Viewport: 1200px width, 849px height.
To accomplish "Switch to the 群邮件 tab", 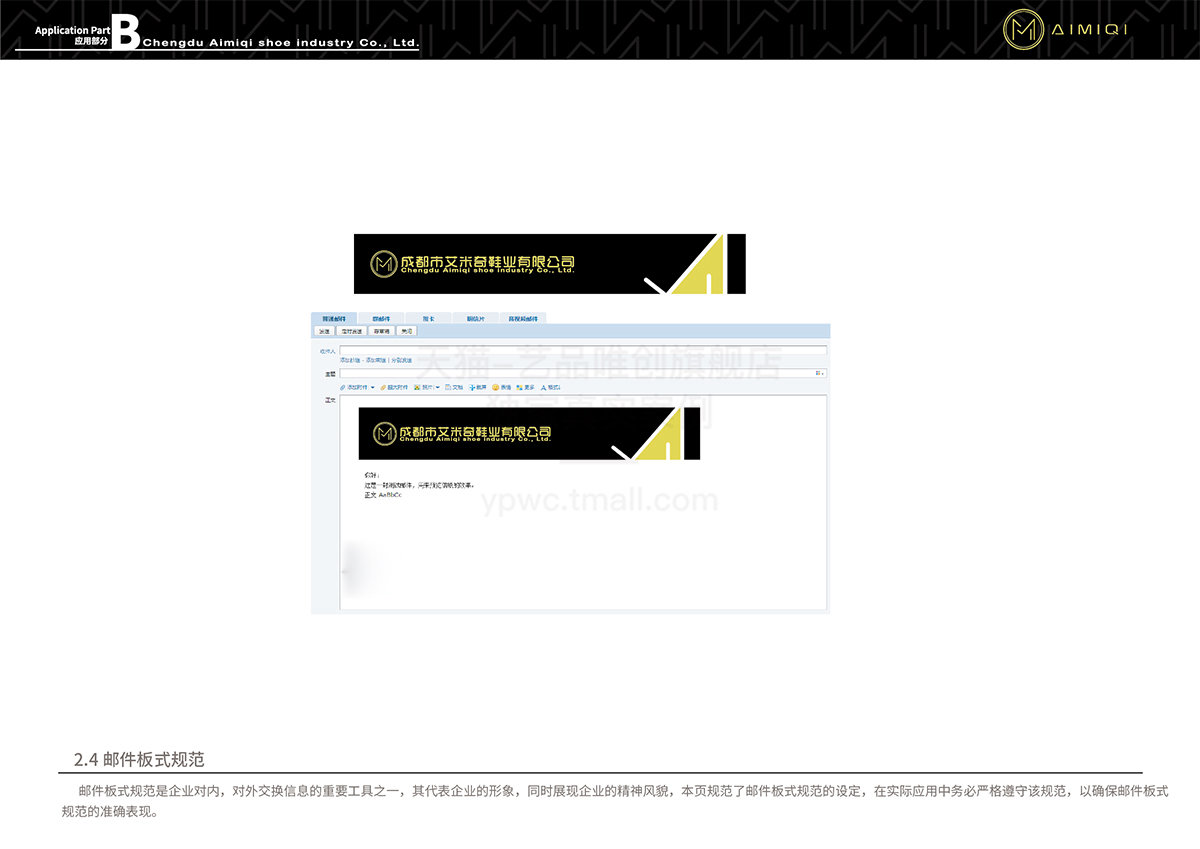I will click(381, 318).
